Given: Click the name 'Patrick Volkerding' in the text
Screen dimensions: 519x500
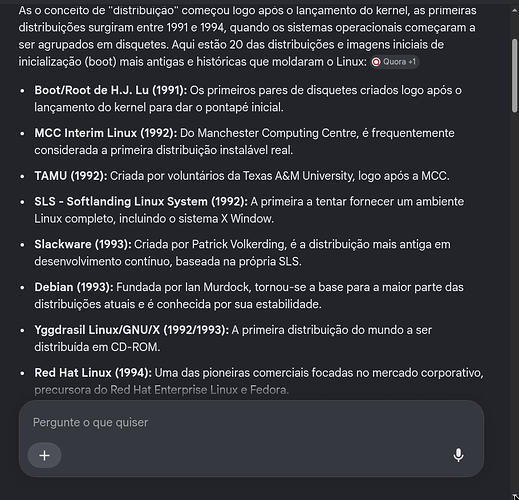Looking at the screenshot, I should click(239, 244).
